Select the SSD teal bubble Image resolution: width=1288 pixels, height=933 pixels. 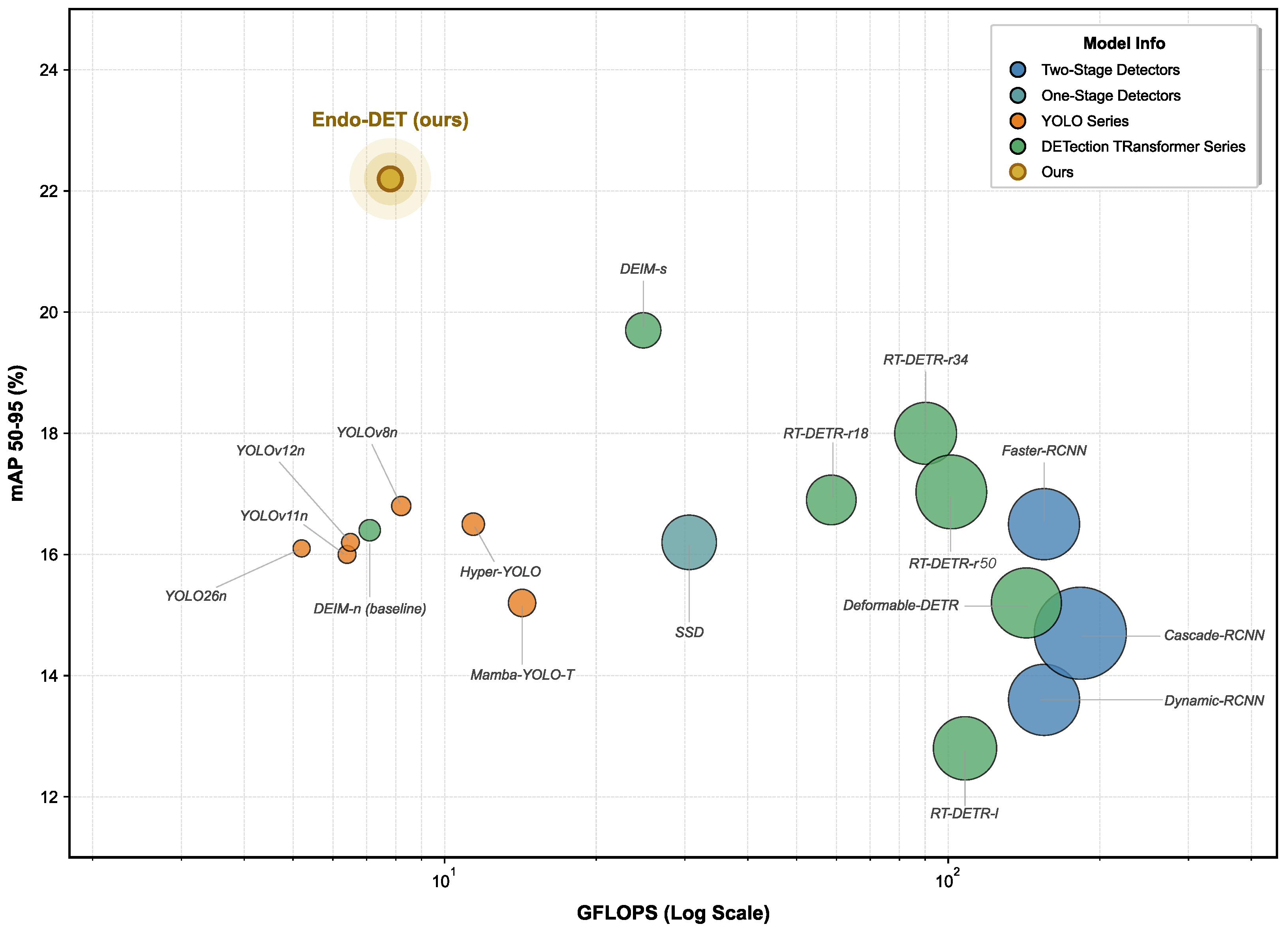[x=689, y=542]
